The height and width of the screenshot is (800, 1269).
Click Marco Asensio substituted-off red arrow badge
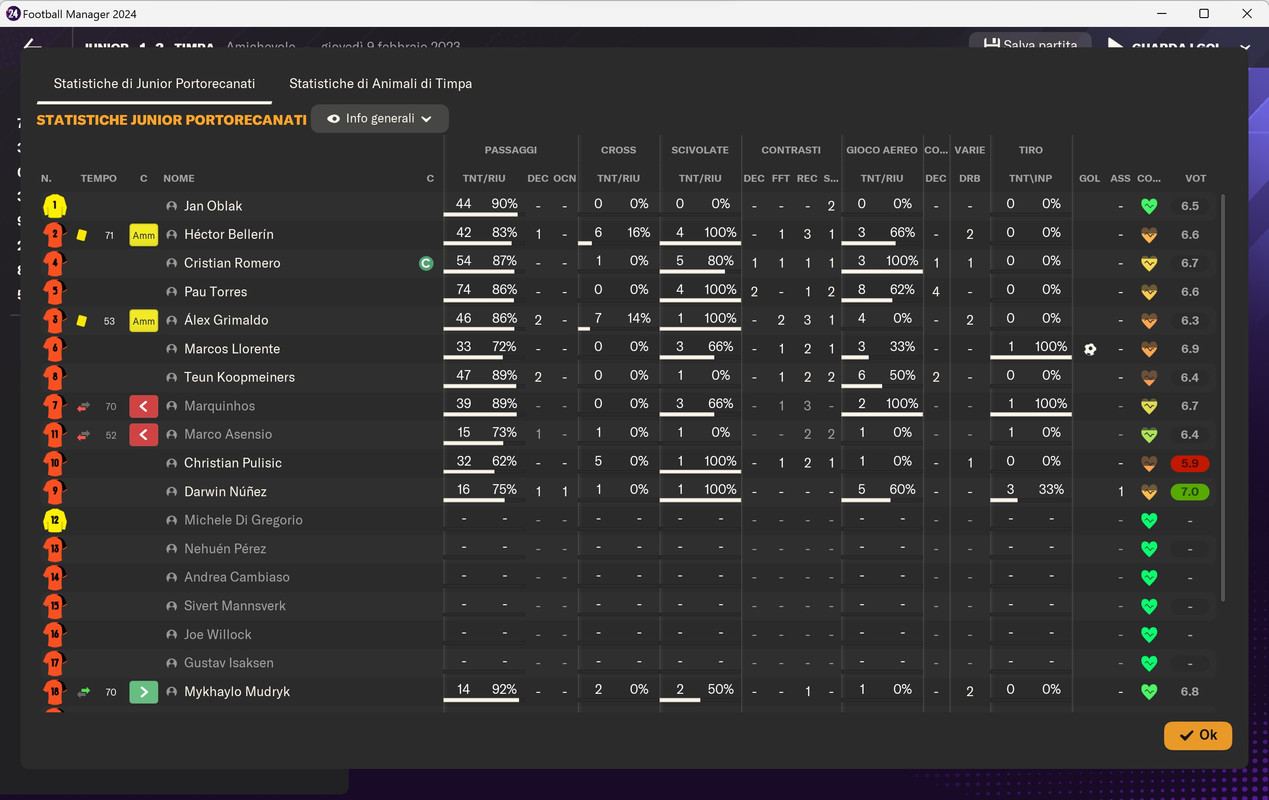(144, 435)
